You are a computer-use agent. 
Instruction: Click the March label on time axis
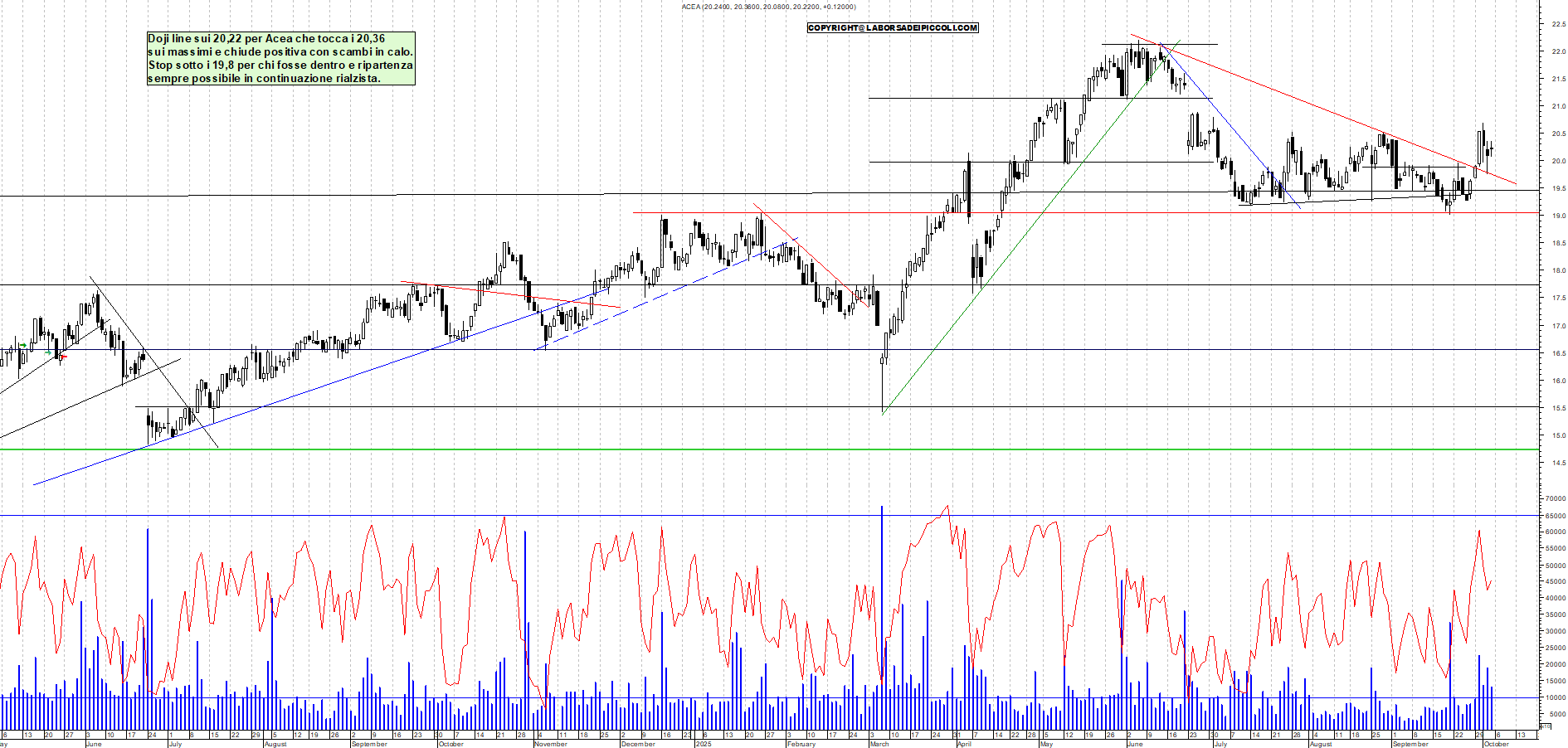879,744
